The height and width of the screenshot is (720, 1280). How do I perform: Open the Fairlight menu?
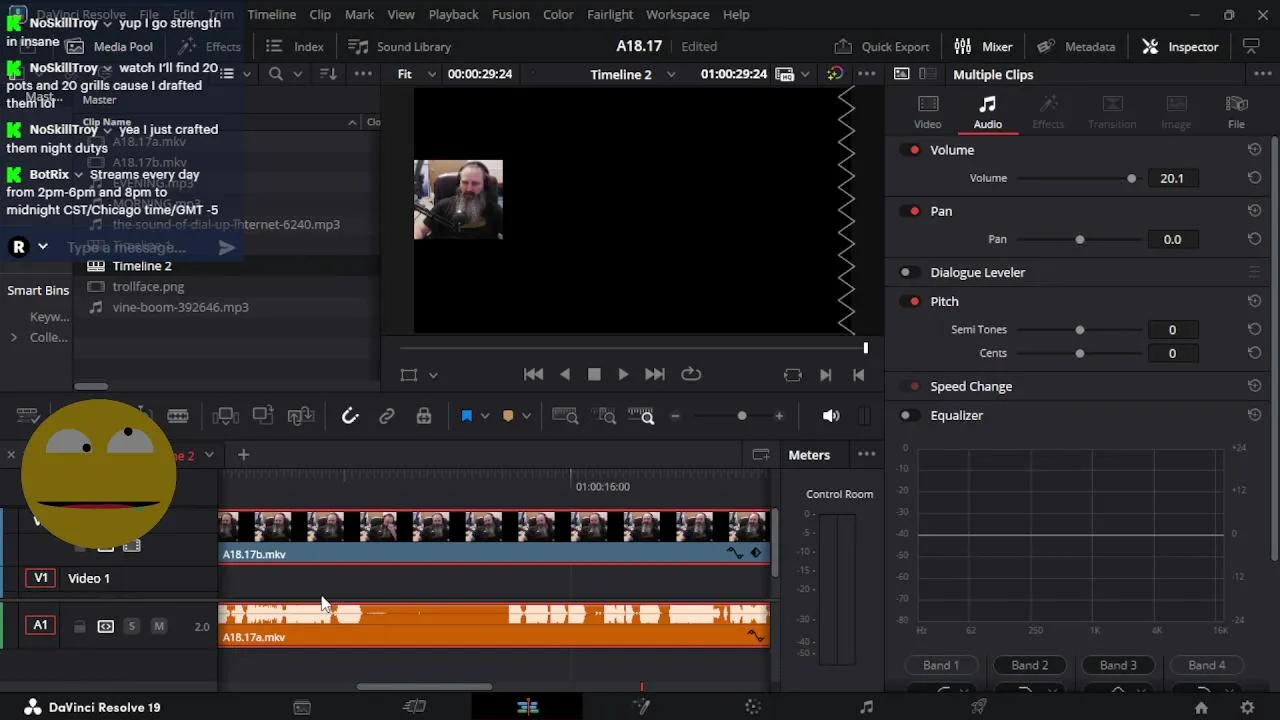[x=610, y=14]
